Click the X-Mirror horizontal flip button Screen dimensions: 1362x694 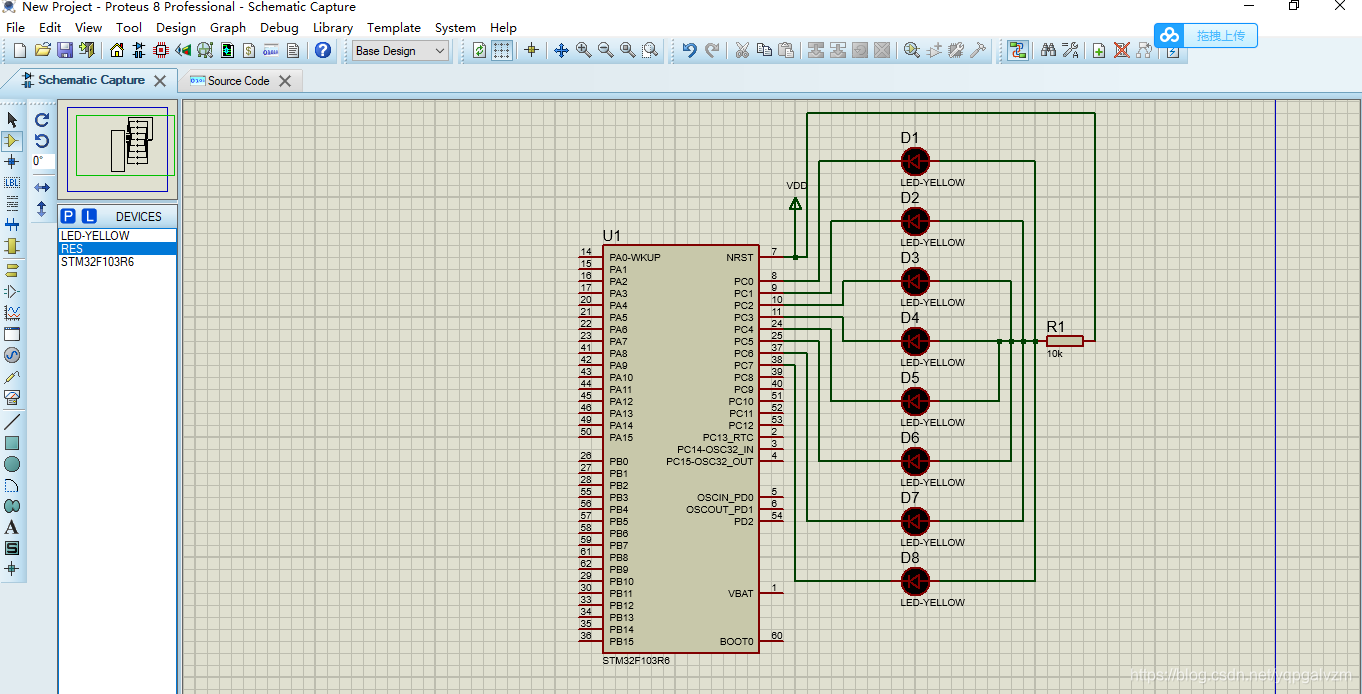click(x=42, y=187)
